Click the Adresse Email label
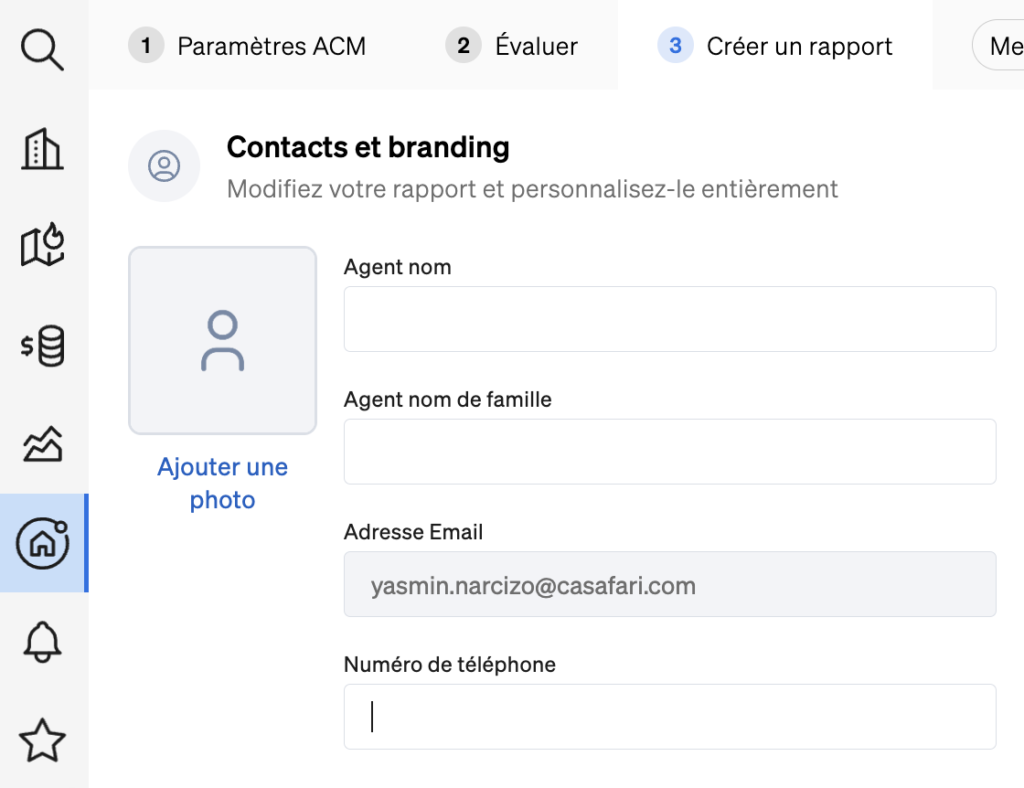The width and height of the screenshot is (1024, 788). [x=413, y=532]
